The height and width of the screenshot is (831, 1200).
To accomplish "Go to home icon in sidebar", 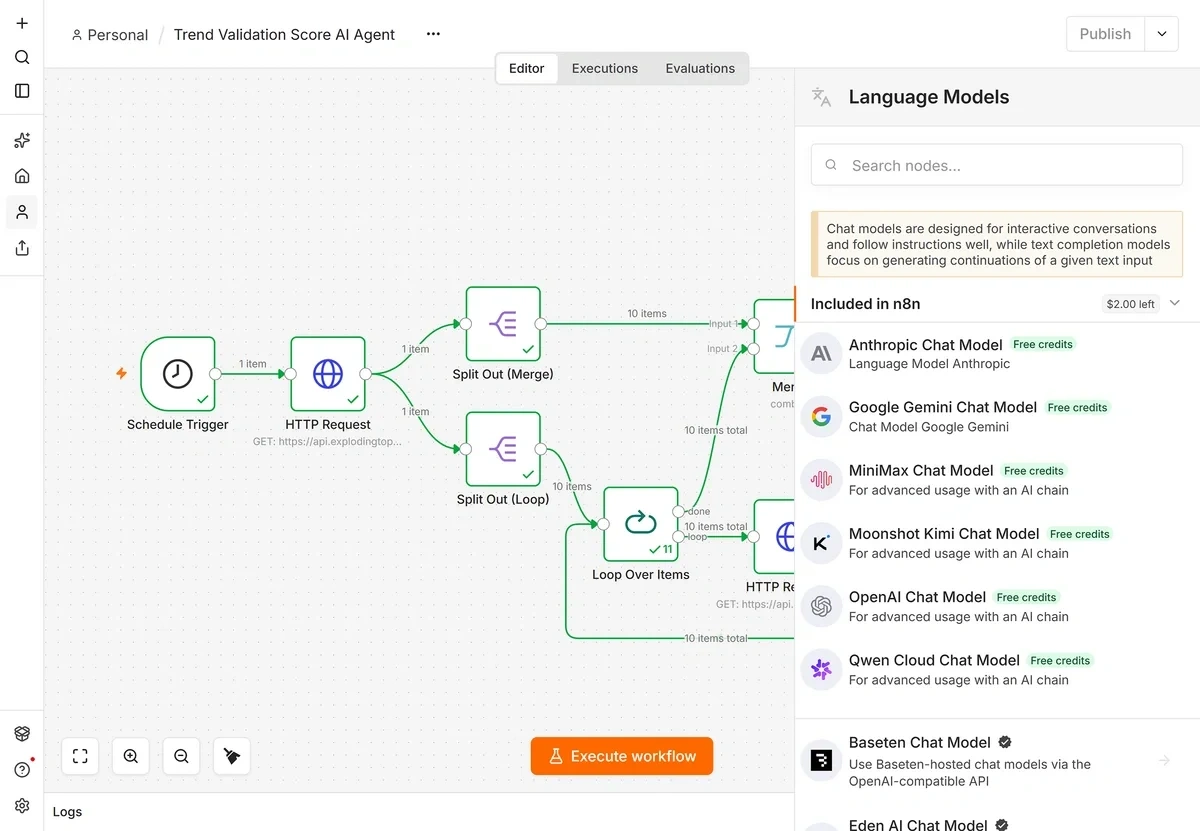I will [x=22, y=176].
